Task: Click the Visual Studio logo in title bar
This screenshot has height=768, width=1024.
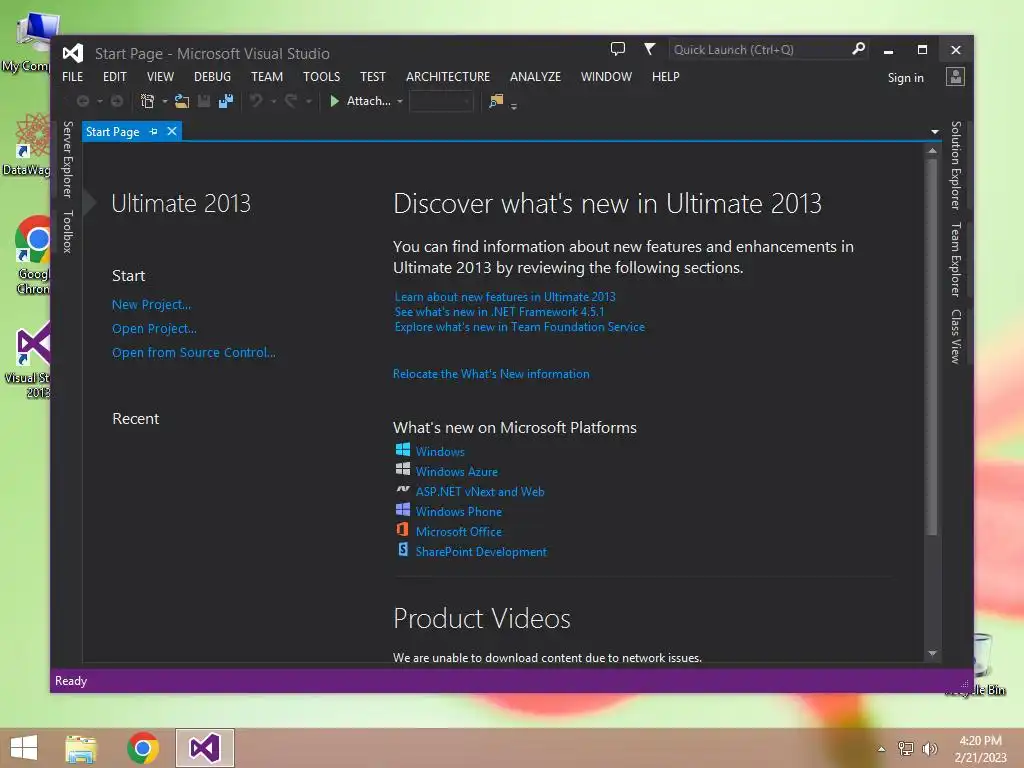Action: click(x=73, y=53)
